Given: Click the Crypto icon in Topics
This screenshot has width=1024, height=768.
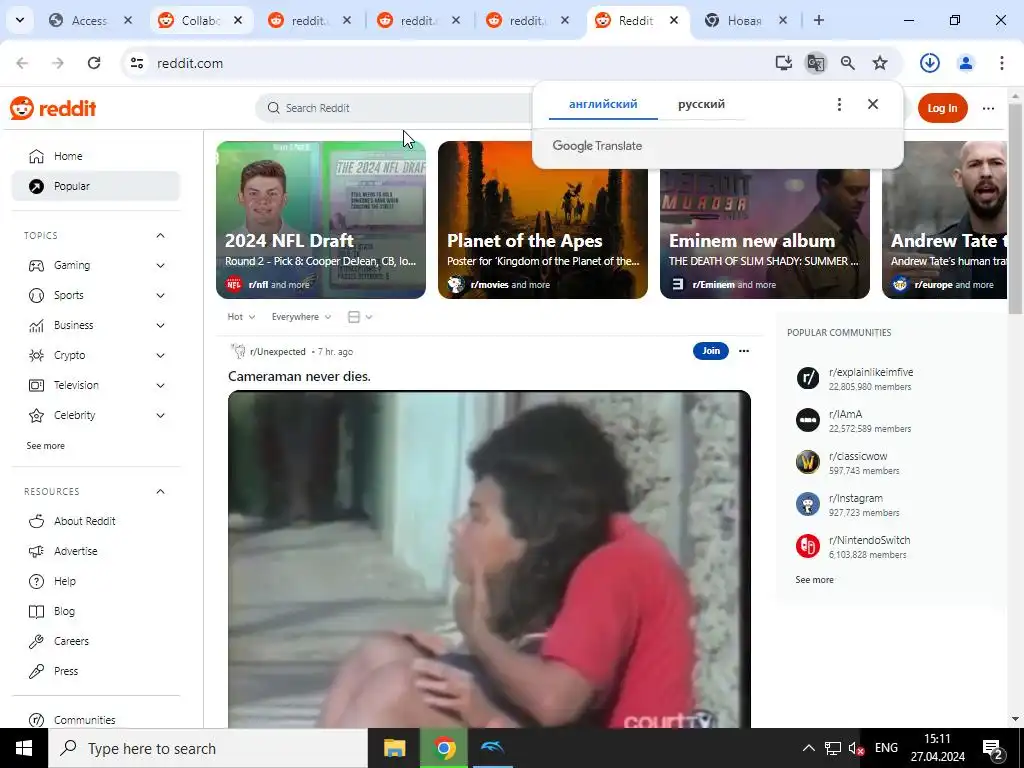Looking at the screenshot, I should (x=37, y=355).
